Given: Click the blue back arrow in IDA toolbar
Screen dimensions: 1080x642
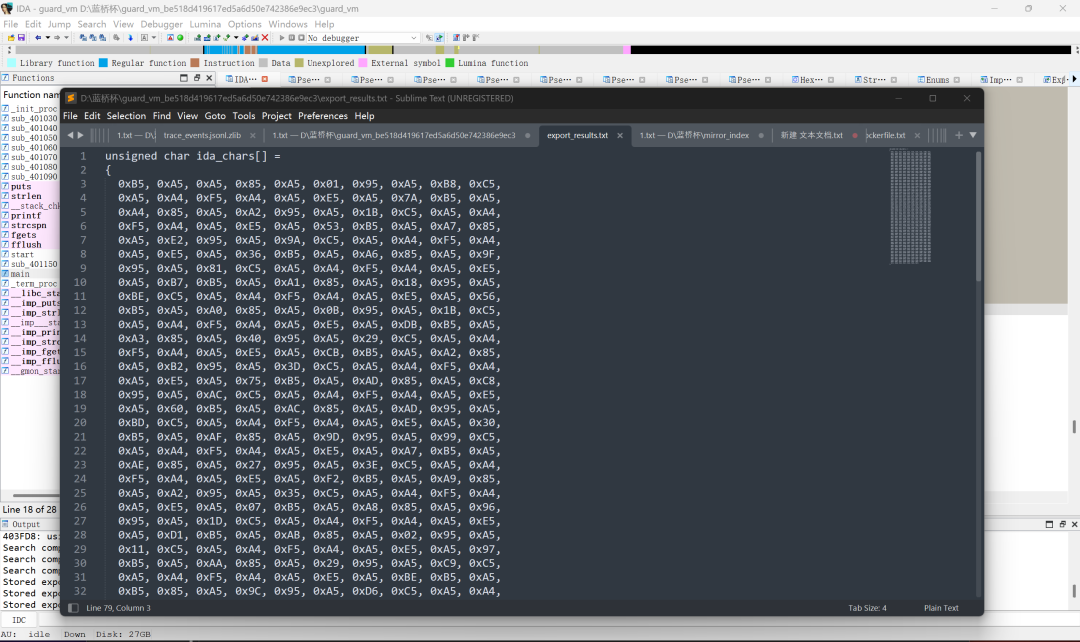Looking at the screenshot, I should coord(38,38).
